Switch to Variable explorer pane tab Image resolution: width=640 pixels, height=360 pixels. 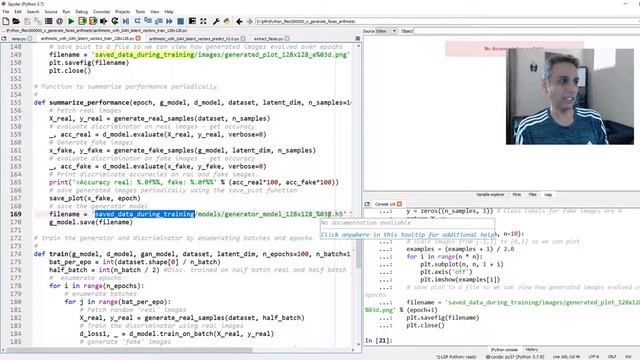point(490,195)
